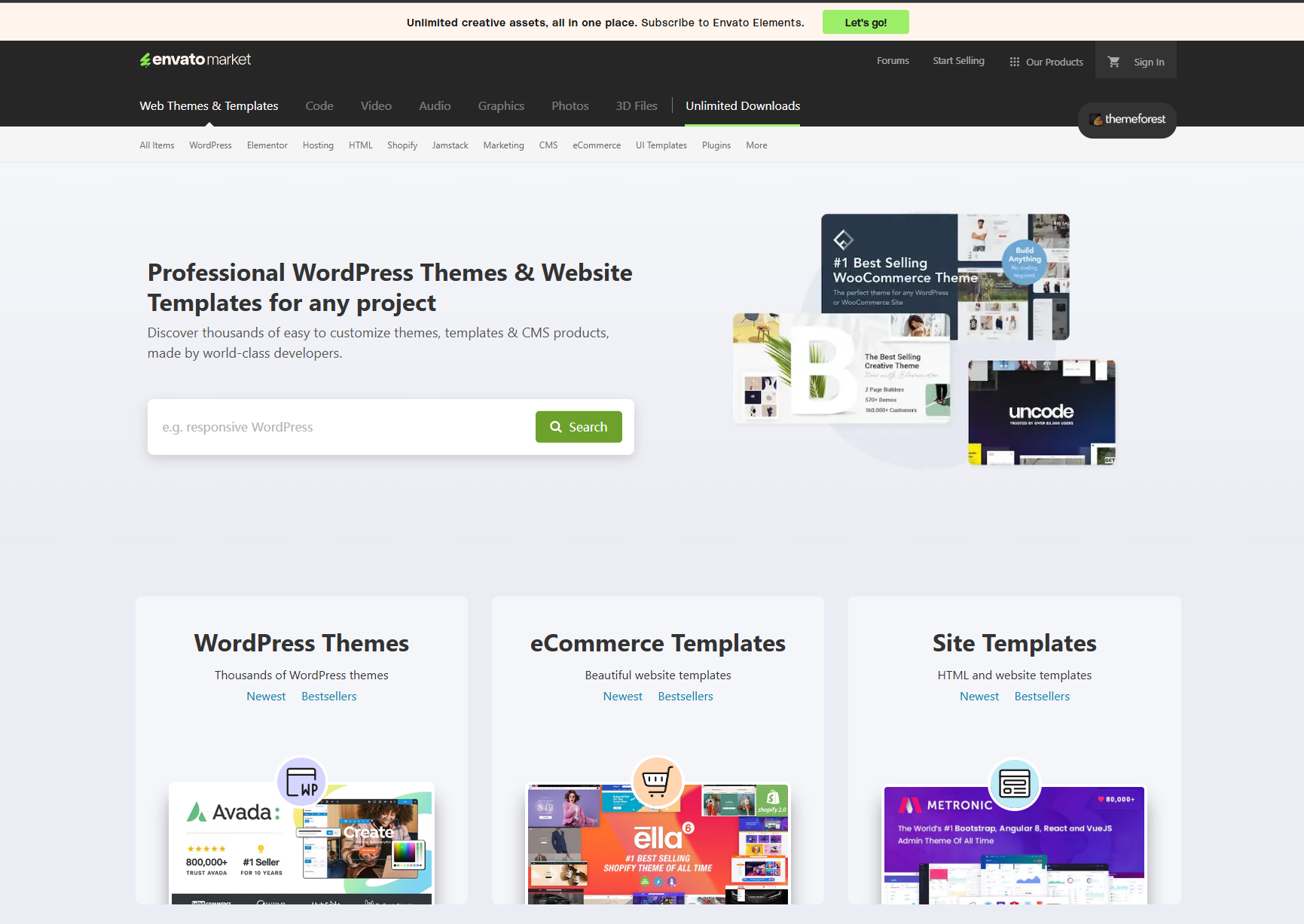Open the Shopify submenu item
Viewport: 1304px width, 924px height.
tap(402, 145)
